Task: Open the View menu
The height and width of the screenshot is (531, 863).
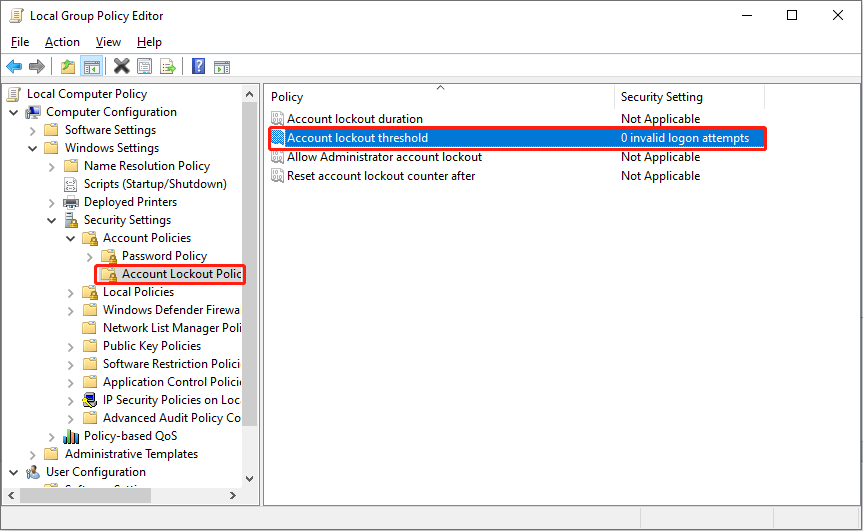Action: pyautogui.click(x=108, y=42)
